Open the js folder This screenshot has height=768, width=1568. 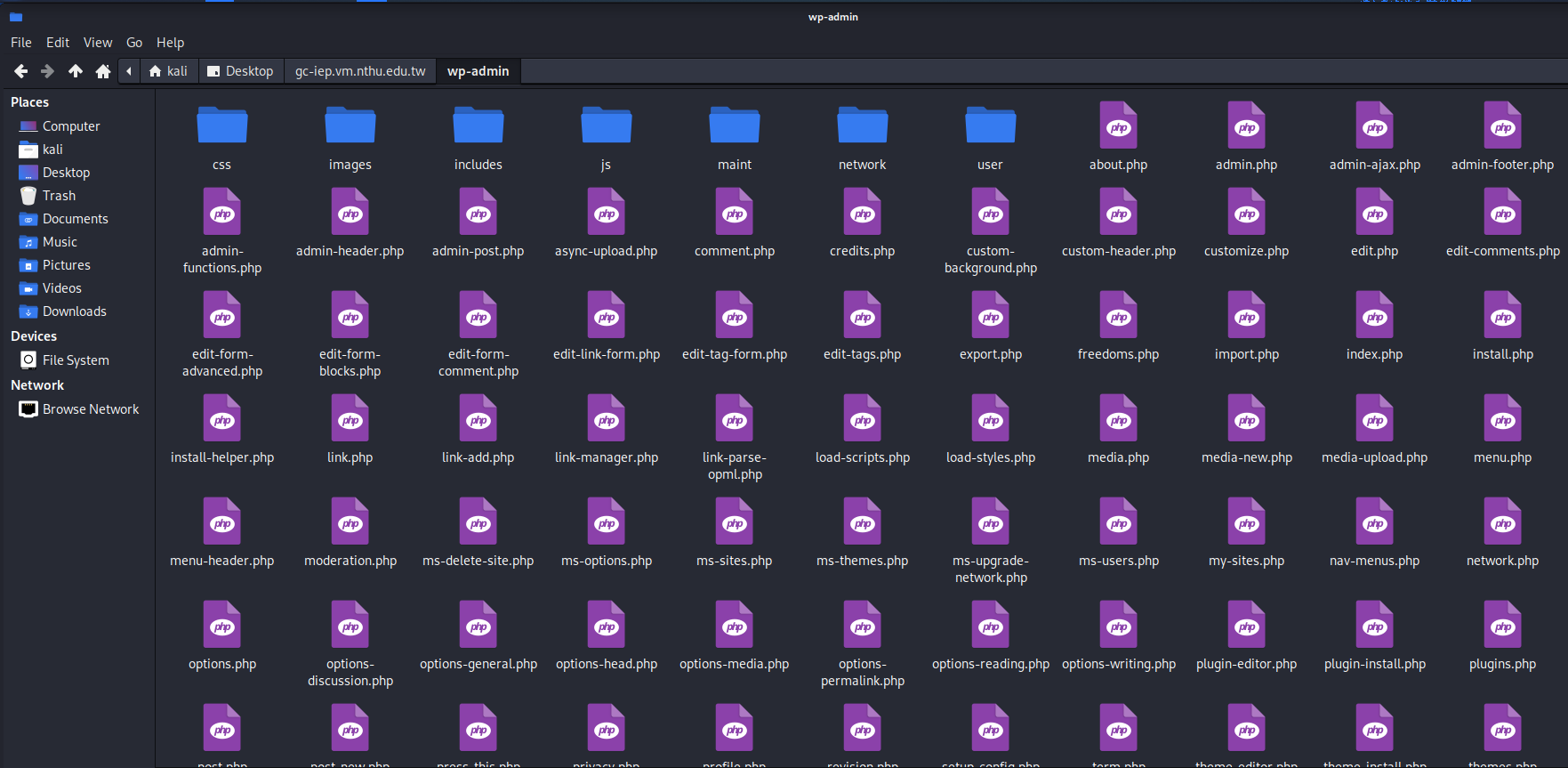(607, 125)
